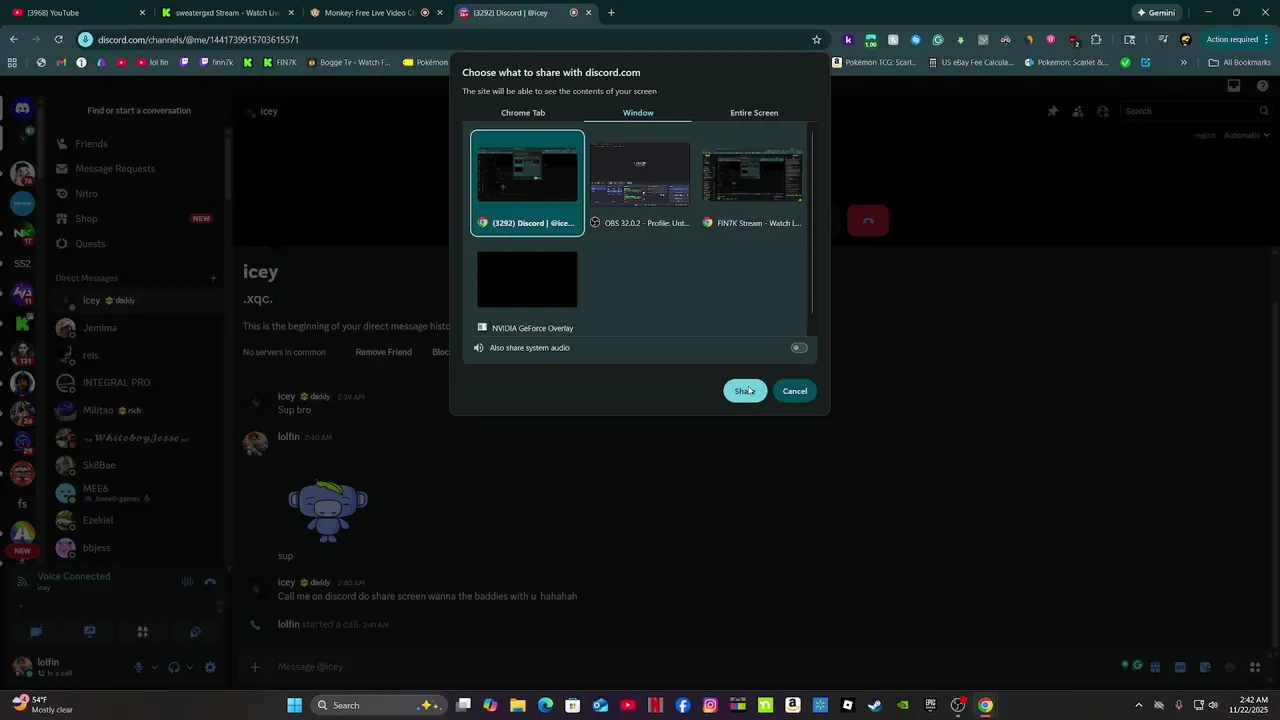Toggle noise suppression waveform icon
Screen dimensions: 1280x720
(x=187, y=582)
